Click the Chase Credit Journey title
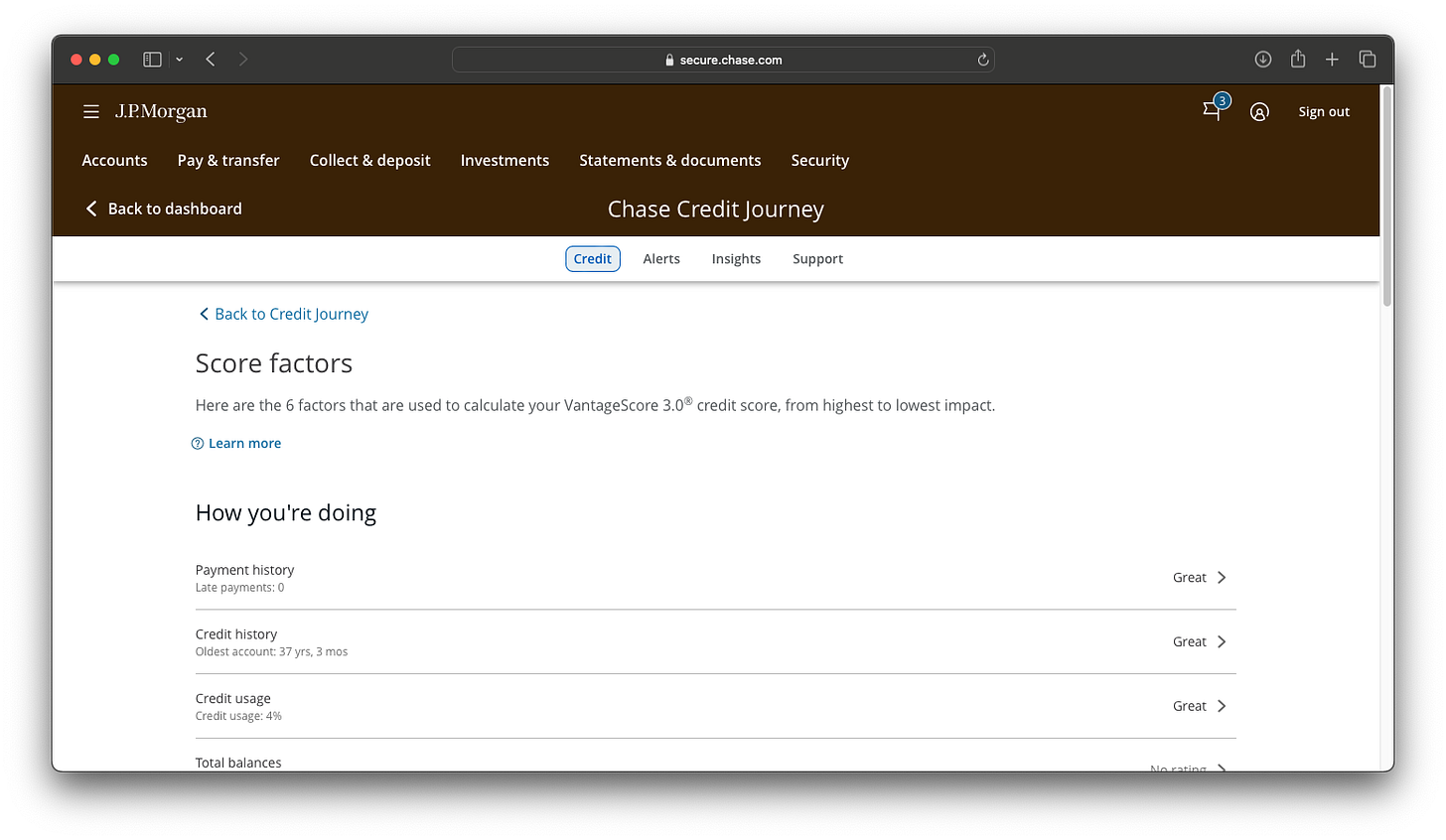Viewport: 1446px width, 840px height. 716,210
